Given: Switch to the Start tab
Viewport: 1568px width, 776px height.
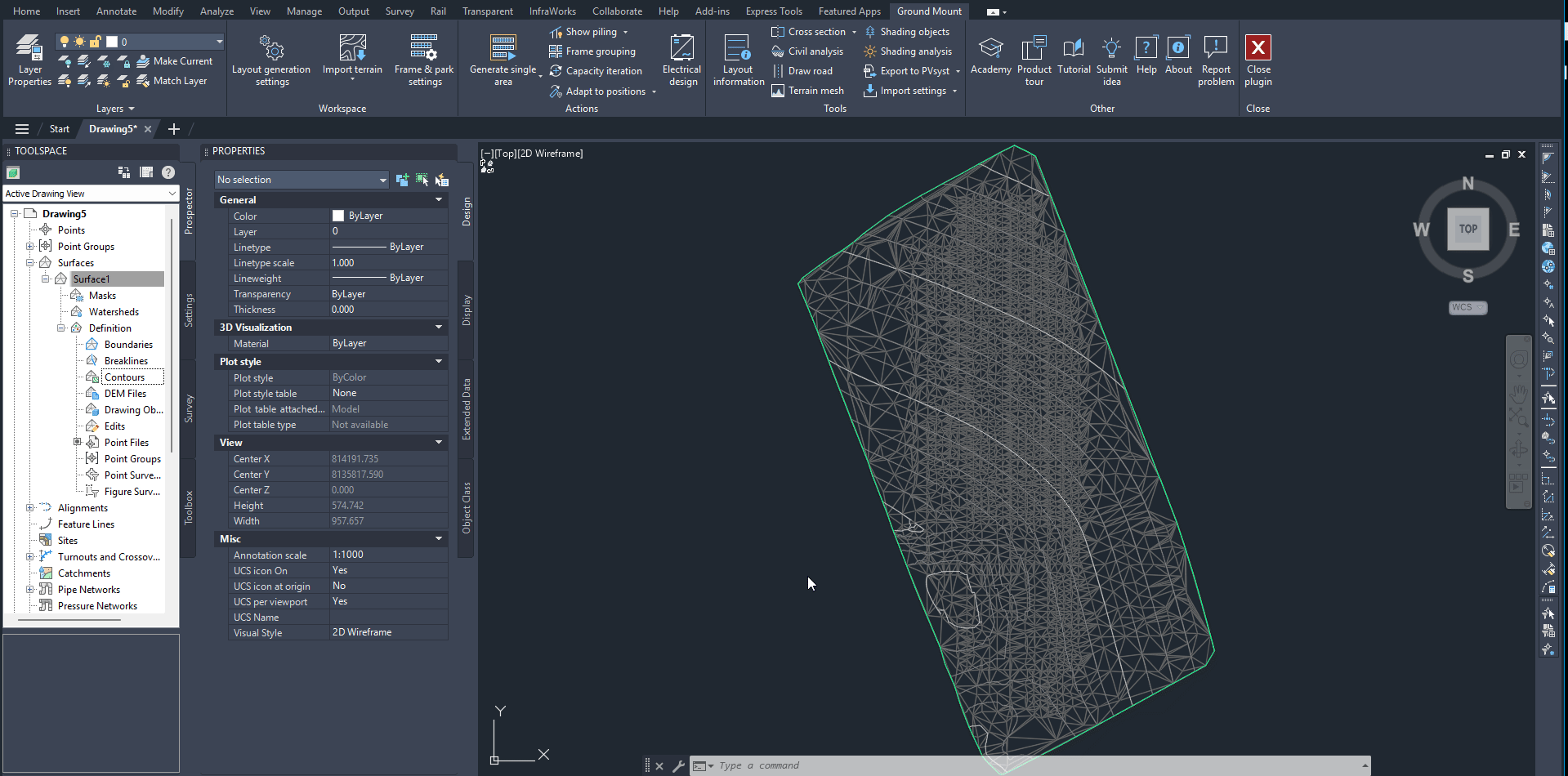Looking at the screenshot, I should pos(59,129).
